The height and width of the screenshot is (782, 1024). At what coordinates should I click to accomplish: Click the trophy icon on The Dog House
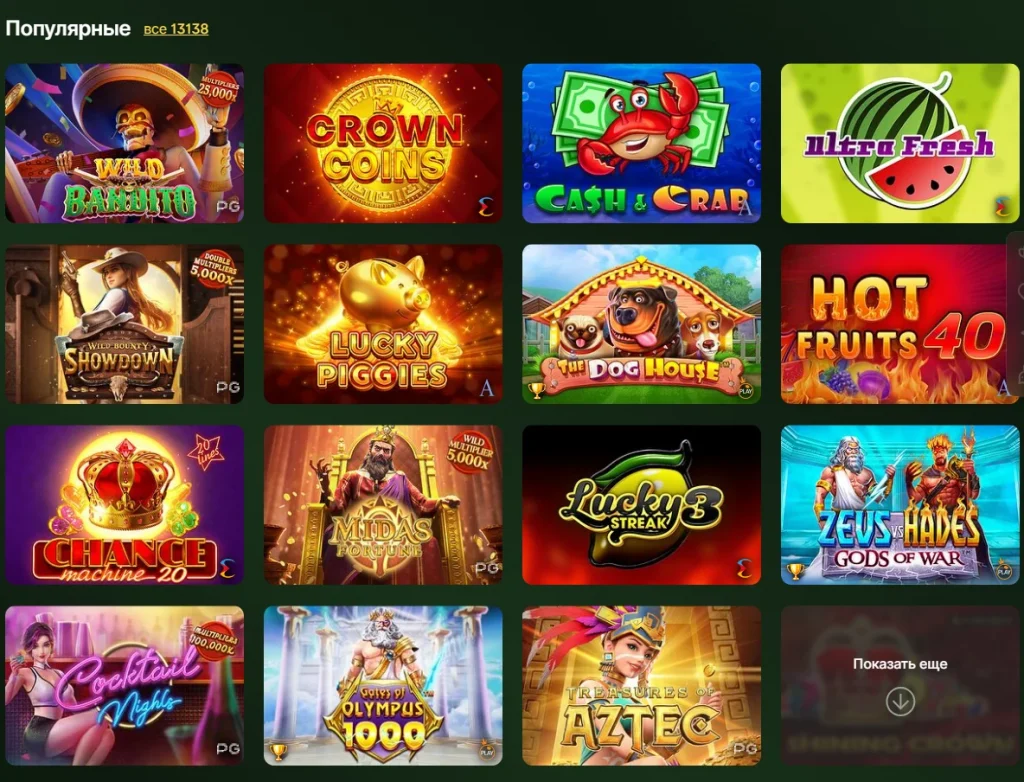click(x=536, y=391)
